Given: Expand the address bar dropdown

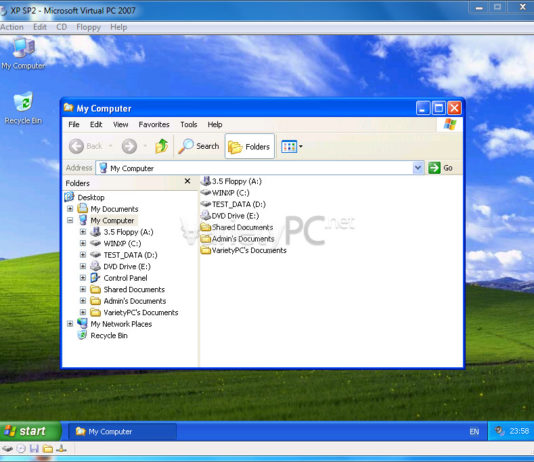Looking at the screenshot, I should point(418,168).
